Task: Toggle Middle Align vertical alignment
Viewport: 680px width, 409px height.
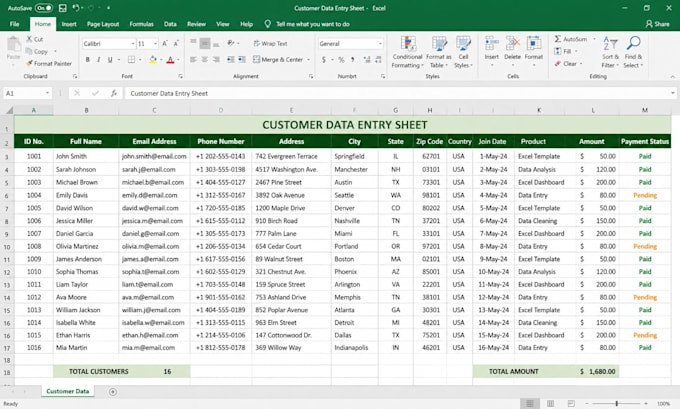Action: 205,43
